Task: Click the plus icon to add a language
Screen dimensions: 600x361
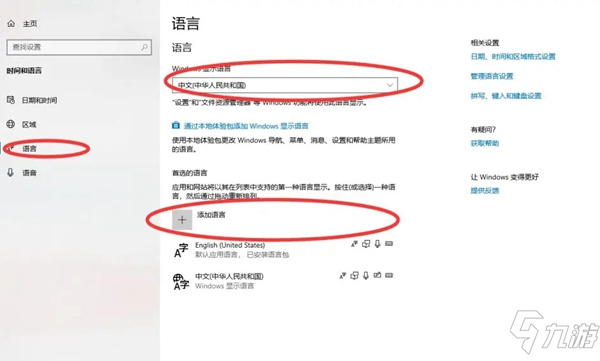Action: pos(182,220)
